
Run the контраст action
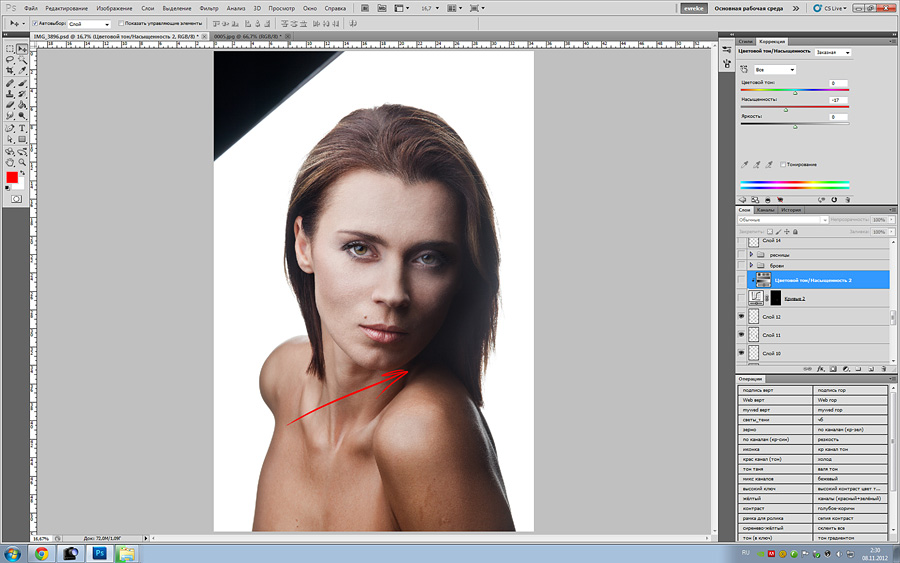775,508
